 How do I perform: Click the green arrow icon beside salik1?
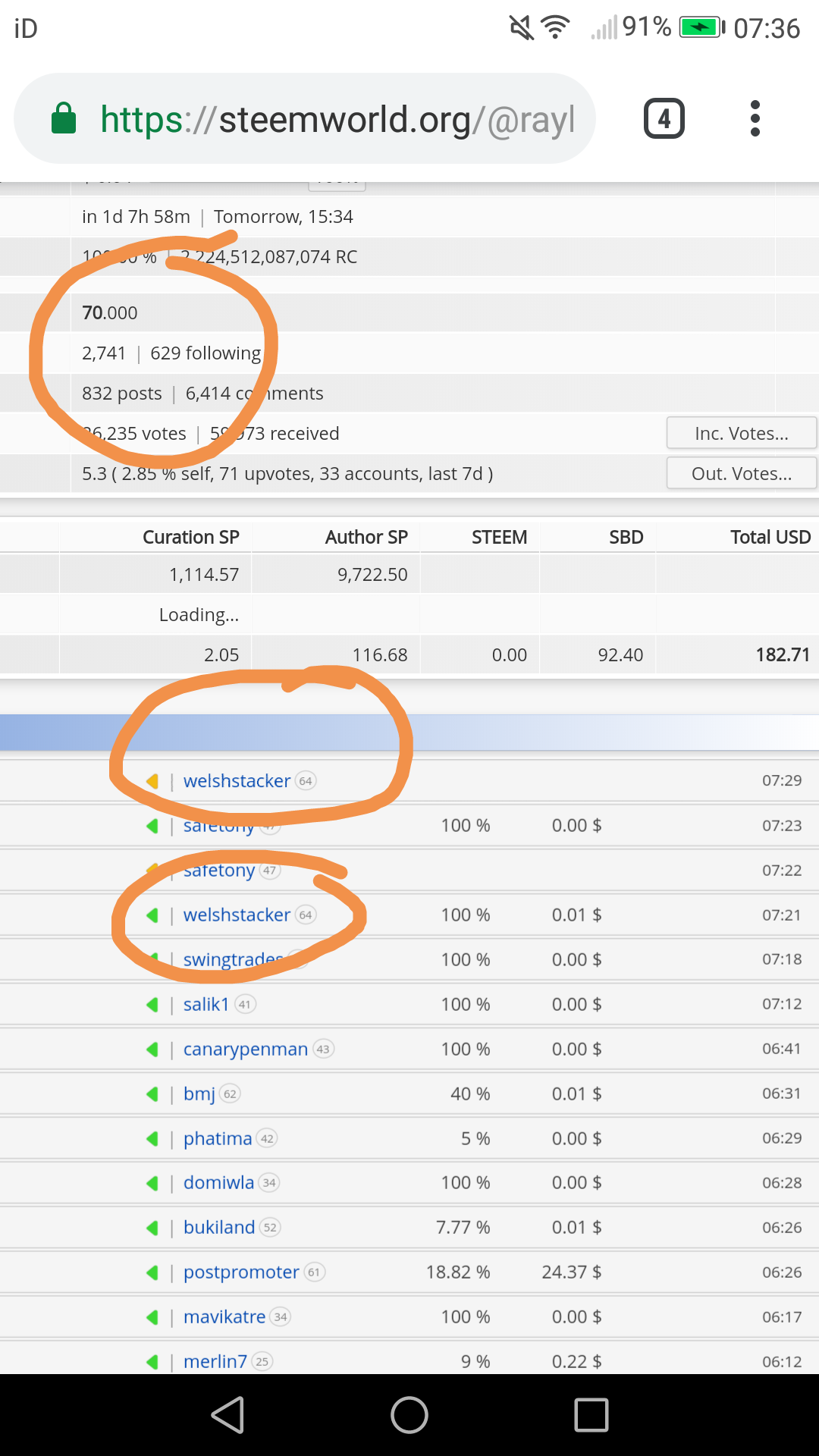[x=152, y=1004]
